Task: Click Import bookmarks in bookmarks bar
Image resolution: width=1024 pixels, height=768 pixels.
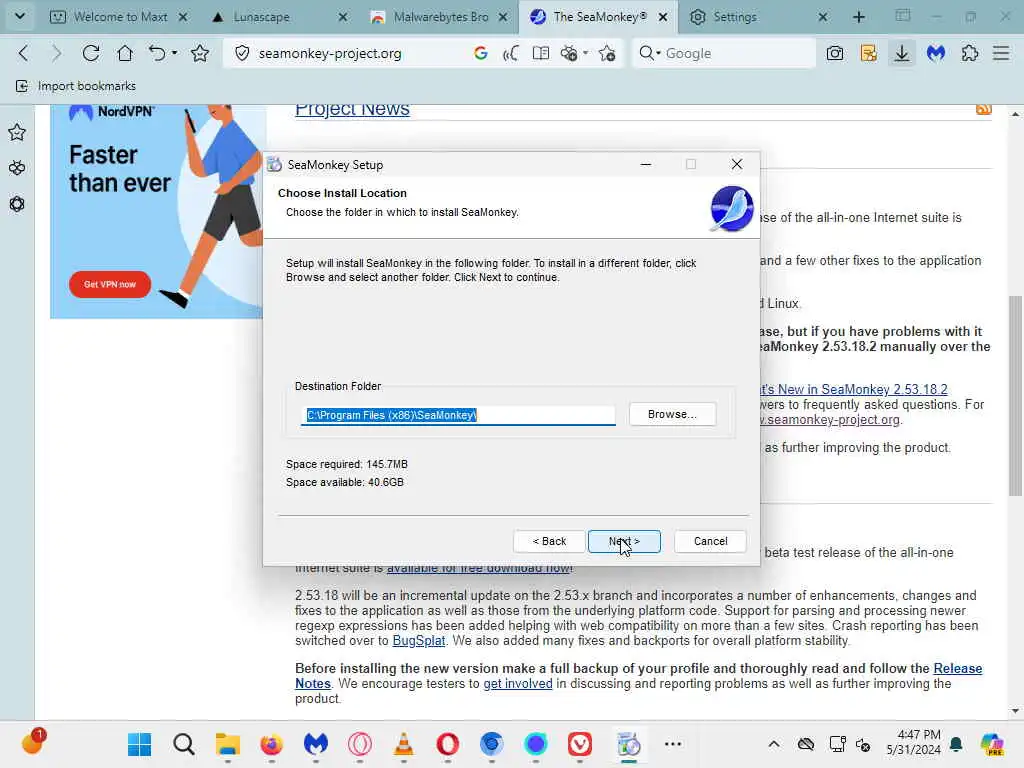Action: tap(76, 86)
